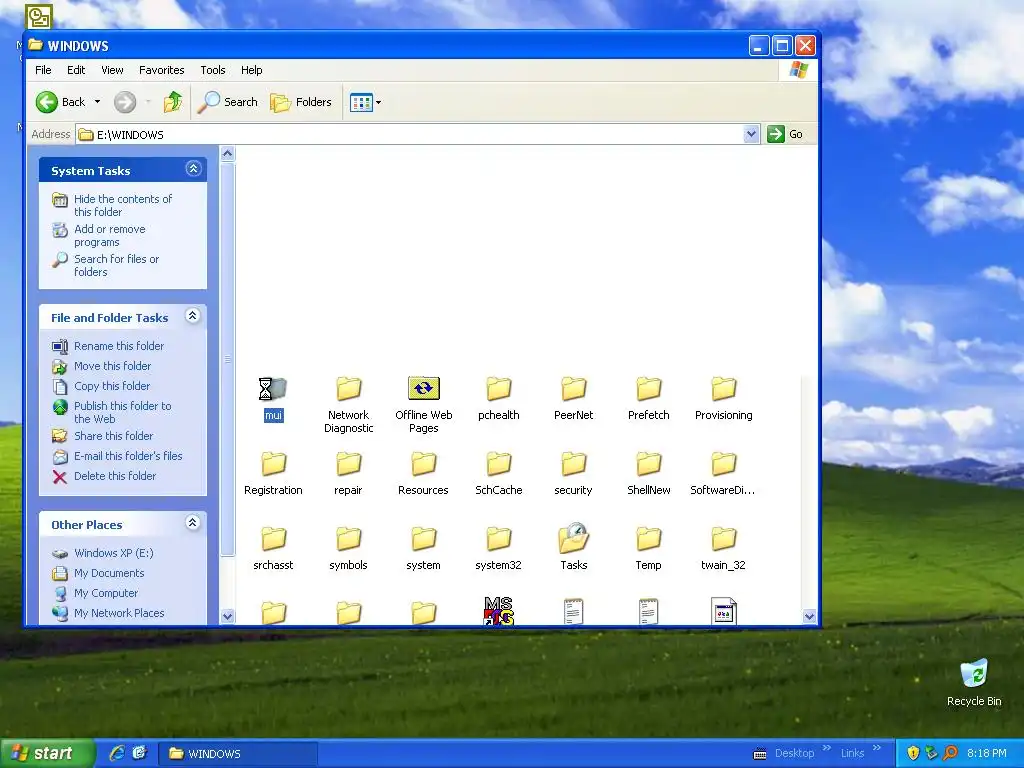
Task: Click Add or remove programs link
Action: [x=110, y=235]
